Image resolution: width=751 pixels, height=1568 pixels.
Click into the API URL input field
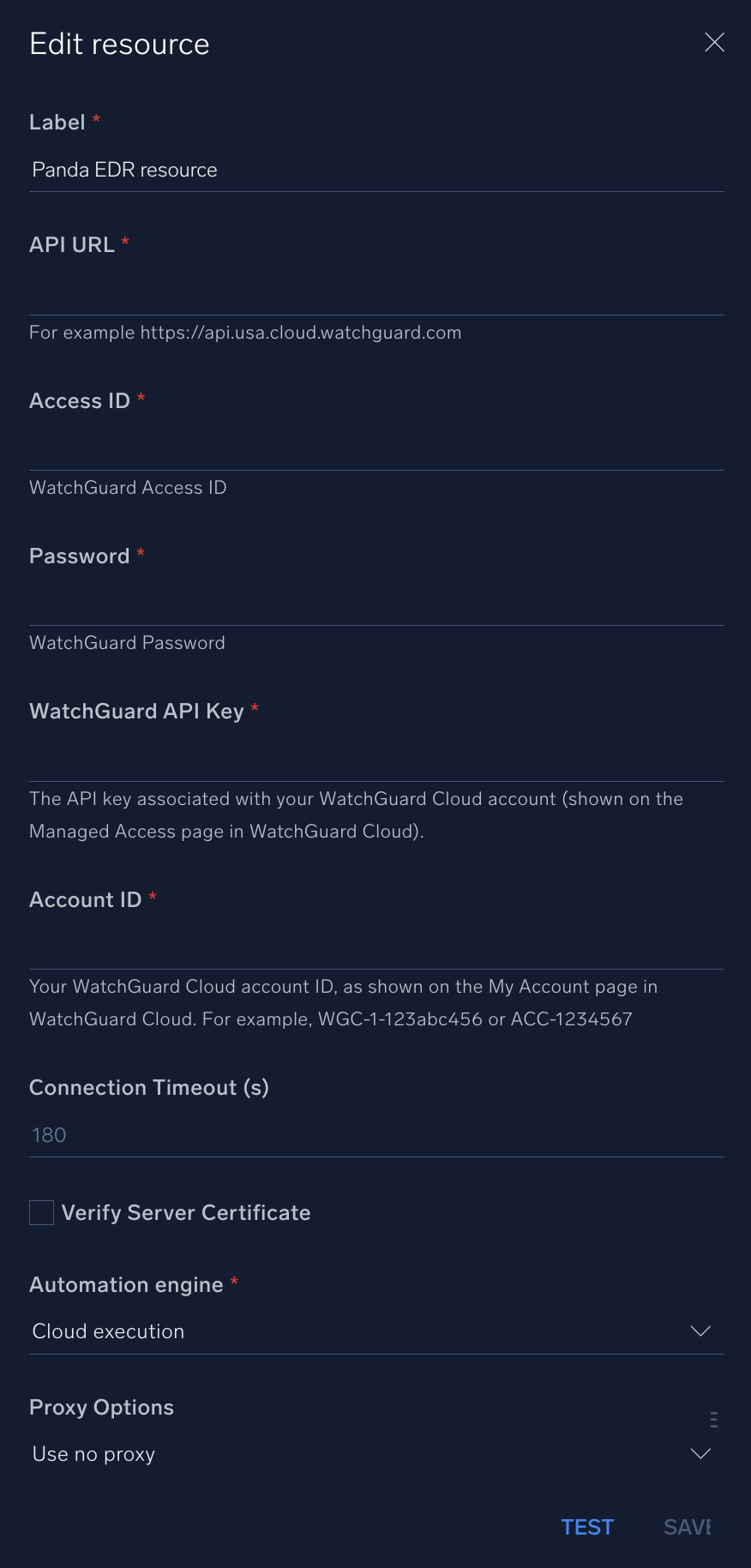coord(375,293)
